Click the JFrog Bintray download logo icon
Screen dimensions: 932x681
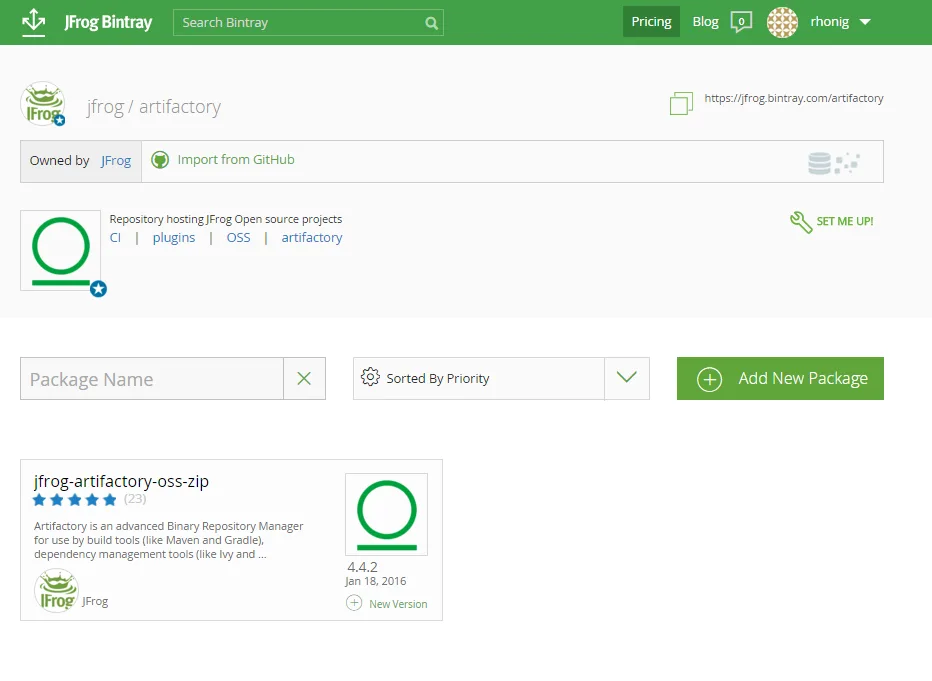click(x=34, y=22)
